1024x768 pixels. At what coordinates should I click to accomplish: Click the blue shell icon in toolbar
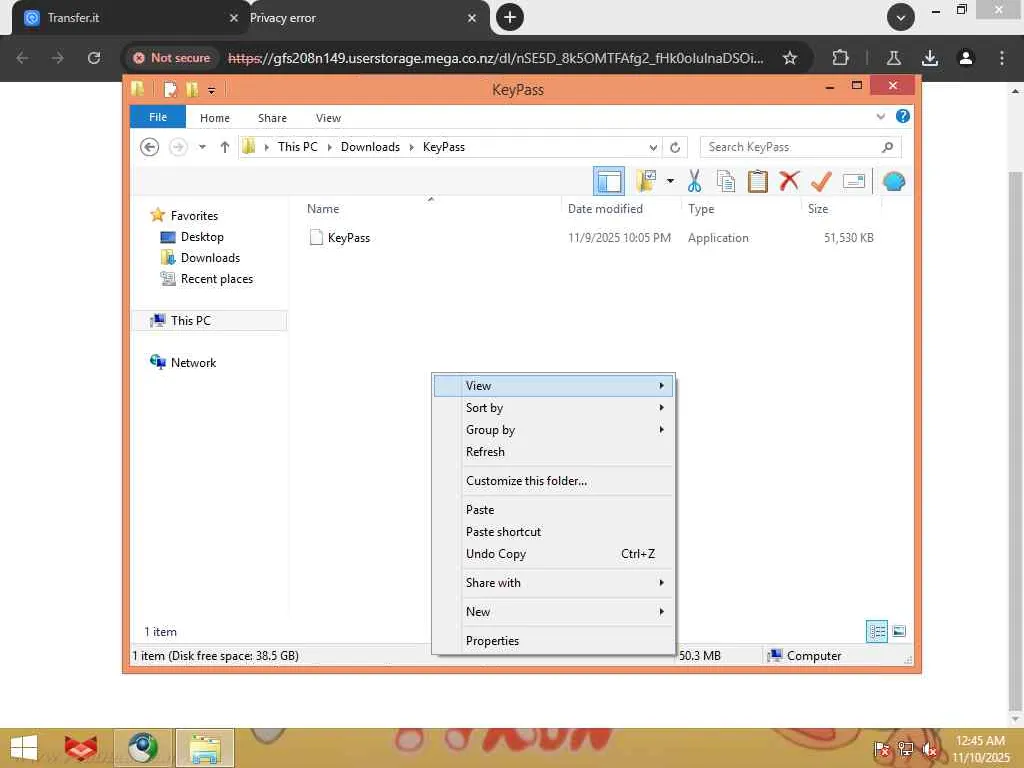(x=893, y=181)
